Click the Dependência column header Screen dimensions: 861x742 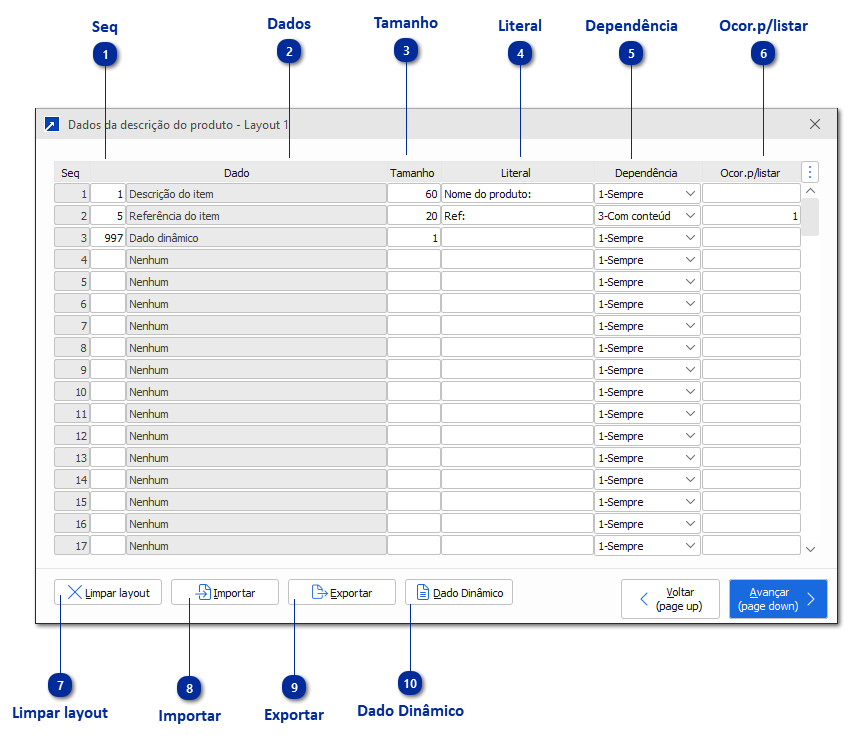(x=646, y=173)
